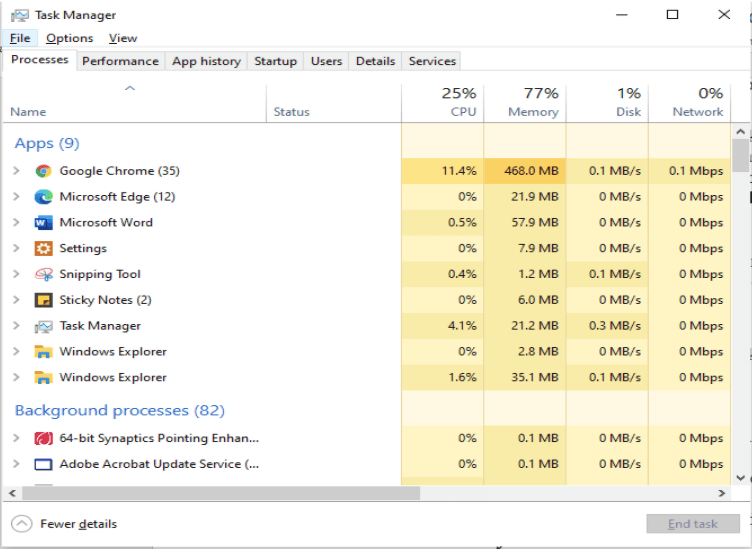The width and height of the screenshot is (752, 551).
Task: Click the horizontal scrollbar right arrow
Action: pyautogui.click(x=722, y=493)
